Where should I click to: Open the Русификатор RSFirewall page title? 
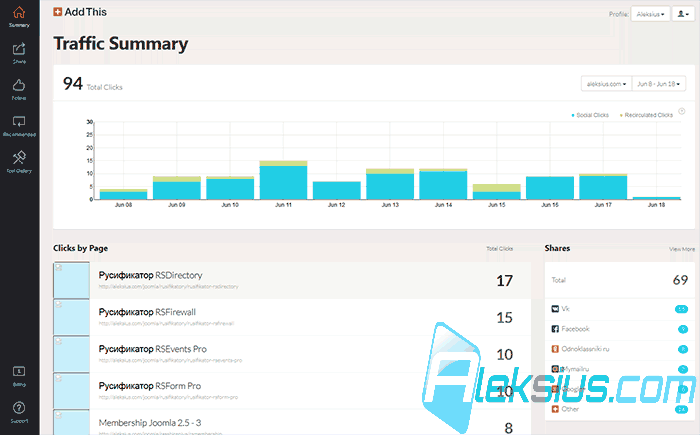[147, 312]
